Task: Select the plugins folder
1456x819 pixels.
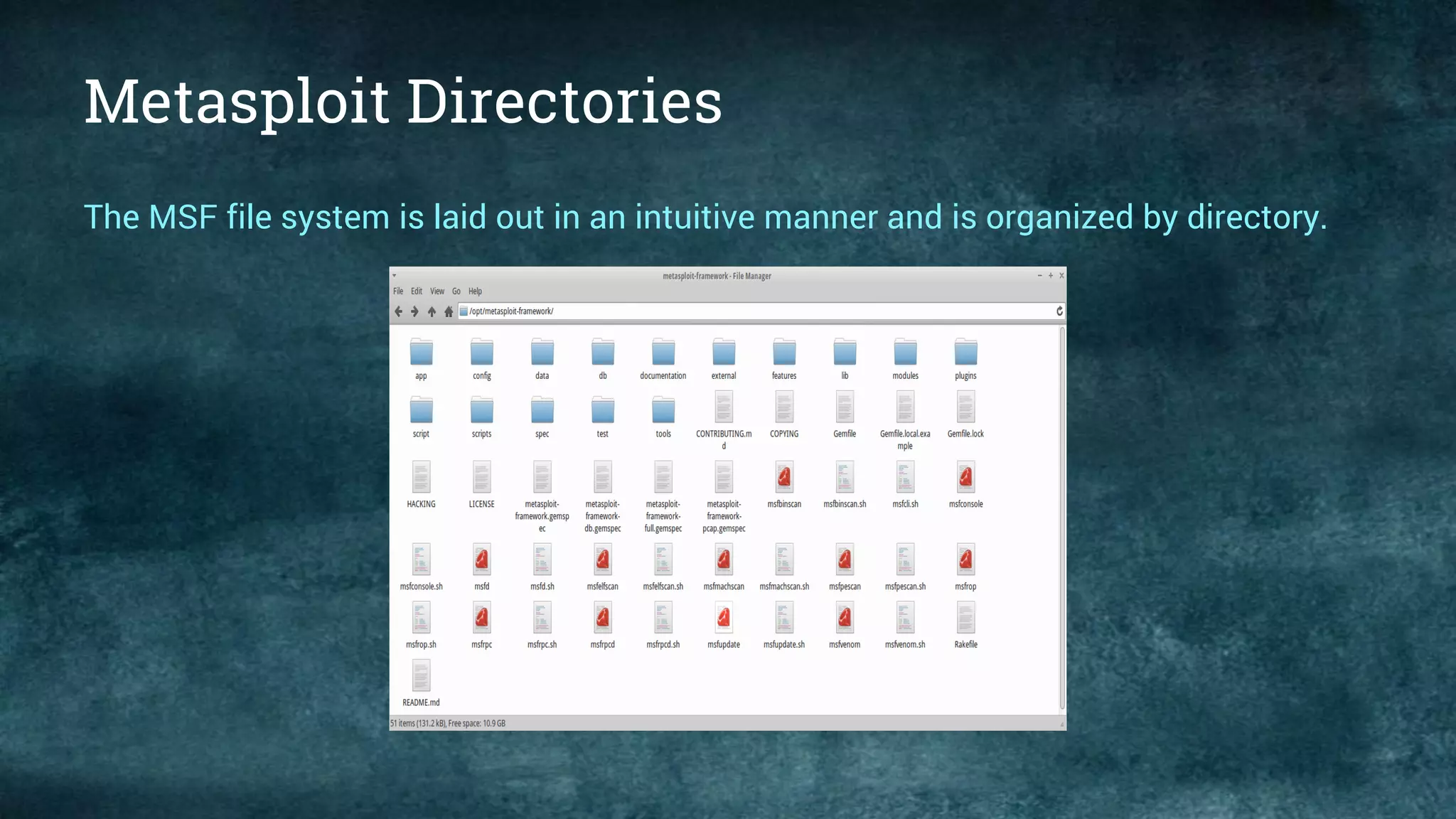Action: pos(965,353)
